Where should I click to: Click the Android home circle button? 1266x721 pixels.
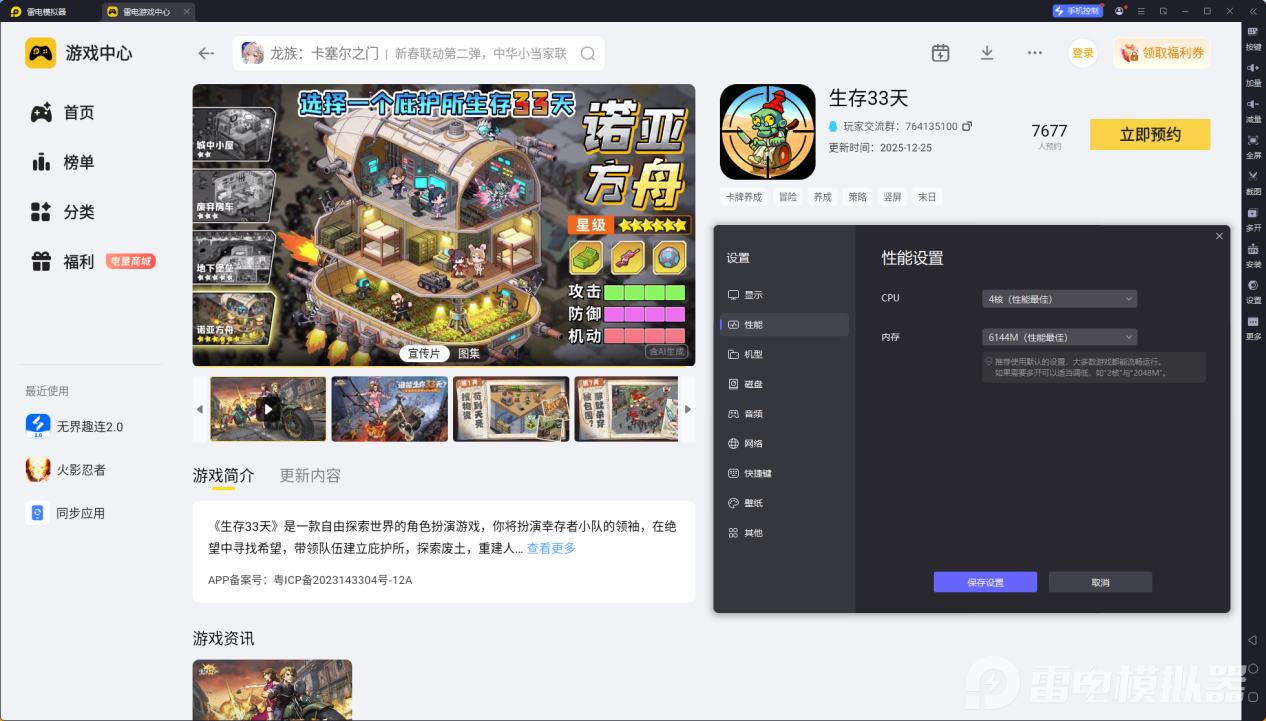pyautogui.click(x=1253, y=668)
